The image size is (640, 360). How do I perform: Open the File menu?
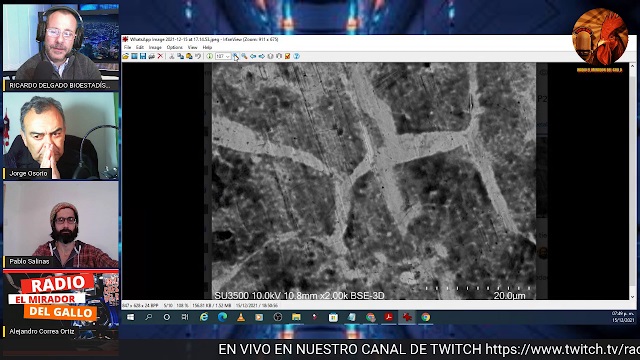pos(127,47)
